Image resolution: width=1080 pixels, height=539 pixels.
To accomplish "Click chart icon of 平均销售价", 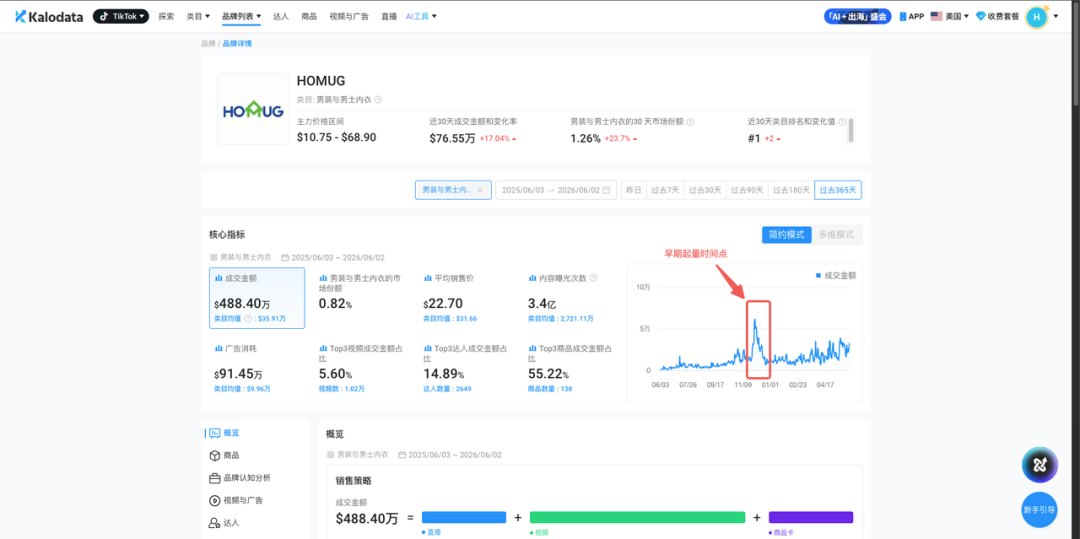I will [x=428, y=278].
